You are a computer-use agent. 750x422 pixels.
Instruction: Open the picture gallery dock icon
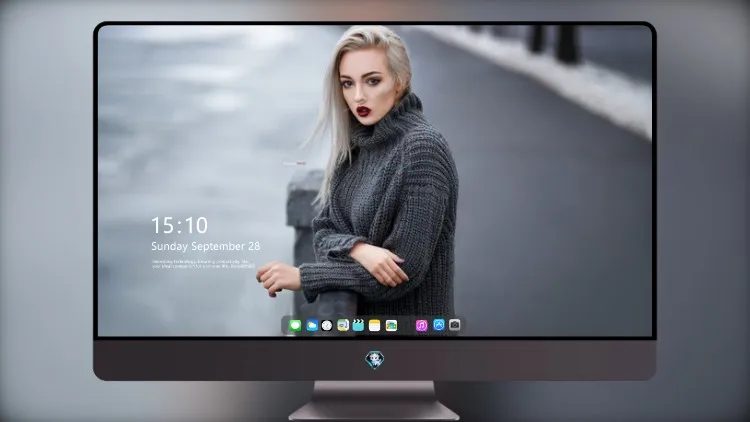(x=391, y=325)
